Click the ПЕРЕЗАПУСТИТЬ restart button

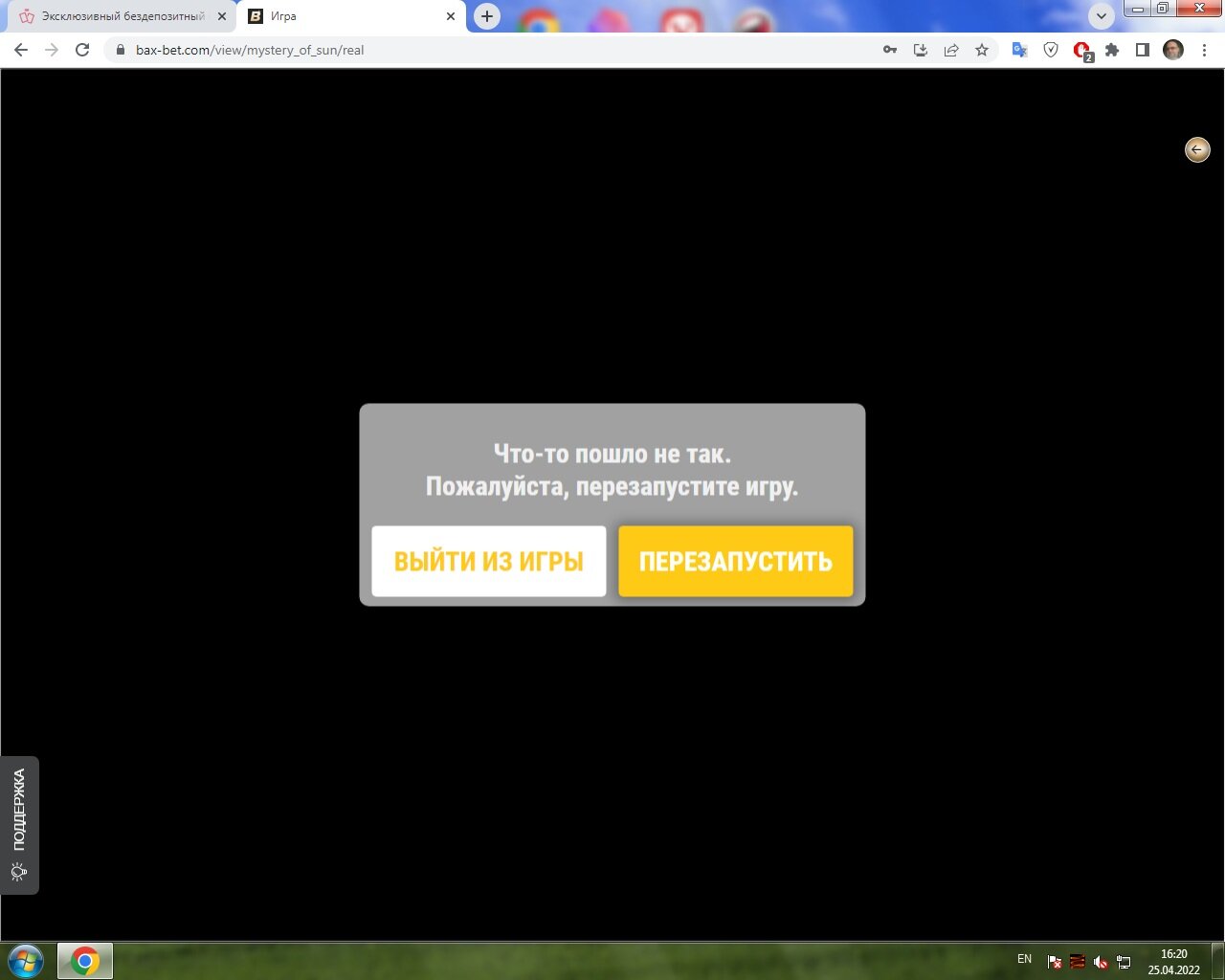735,561
